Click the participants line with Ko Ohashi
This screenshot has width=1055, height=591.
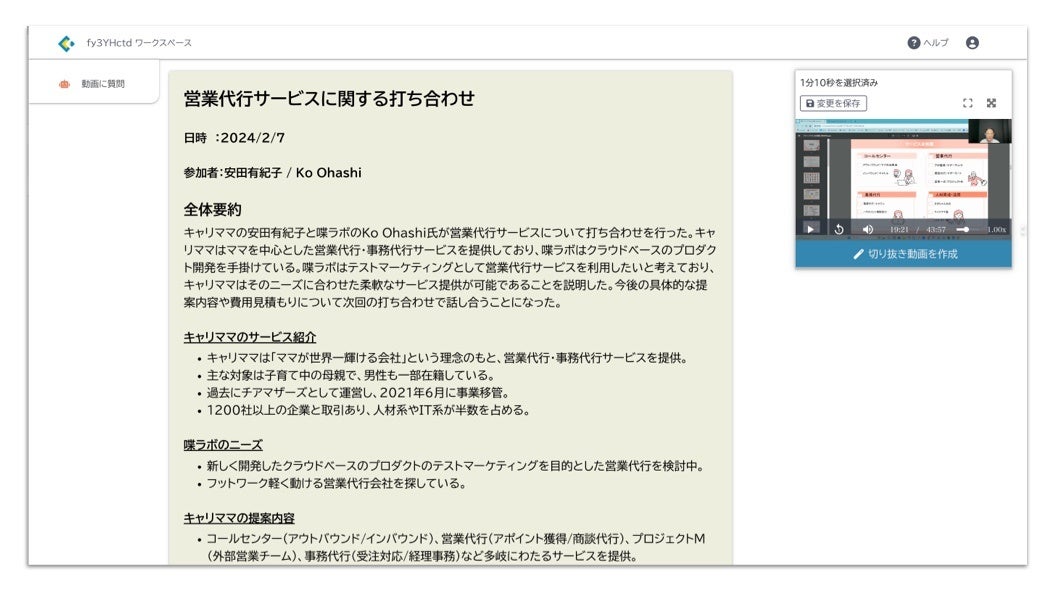click(272, 173)
